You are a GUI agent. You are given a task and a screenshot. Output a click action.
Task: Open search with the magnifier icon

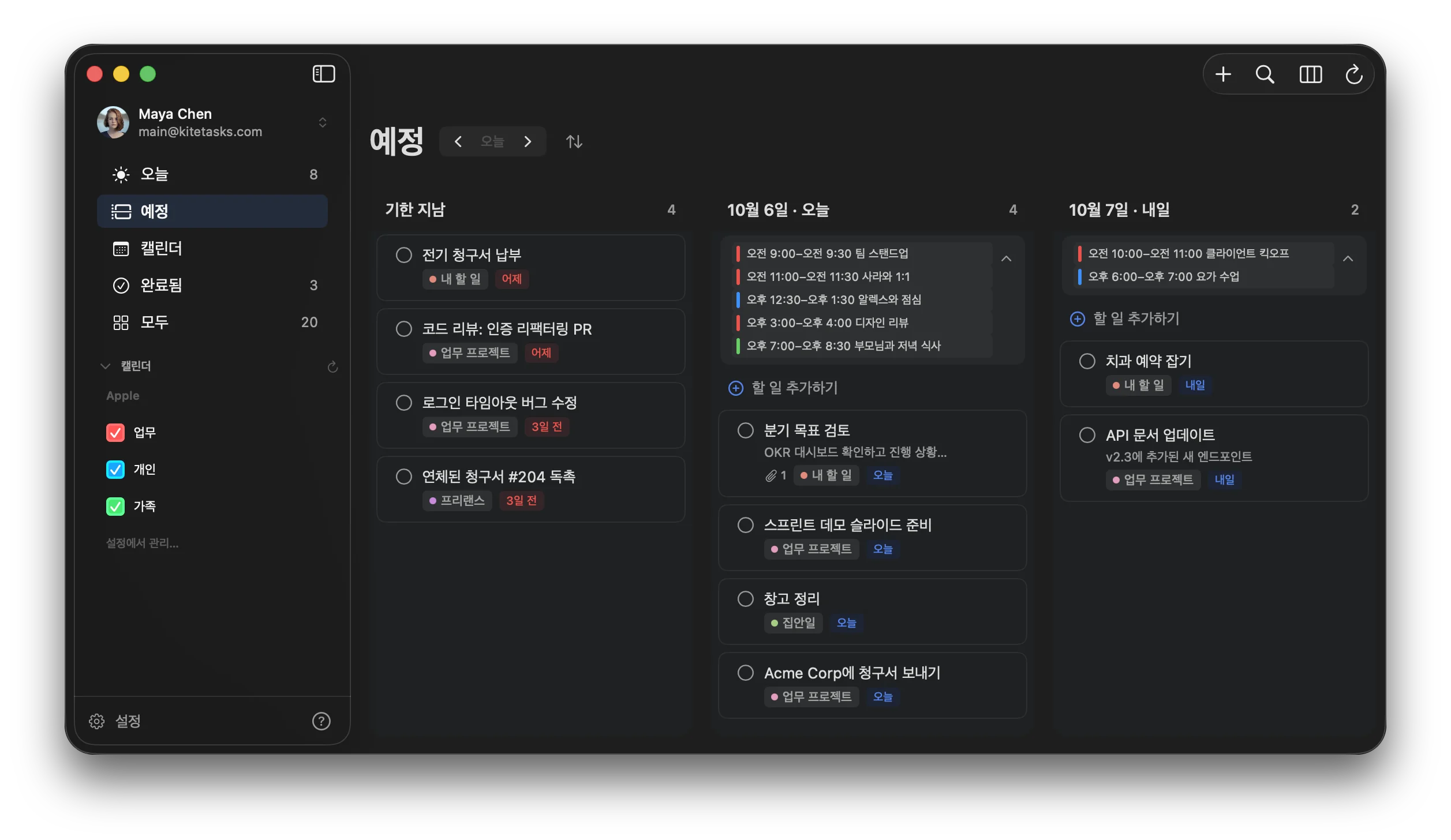click(1265, 74)
